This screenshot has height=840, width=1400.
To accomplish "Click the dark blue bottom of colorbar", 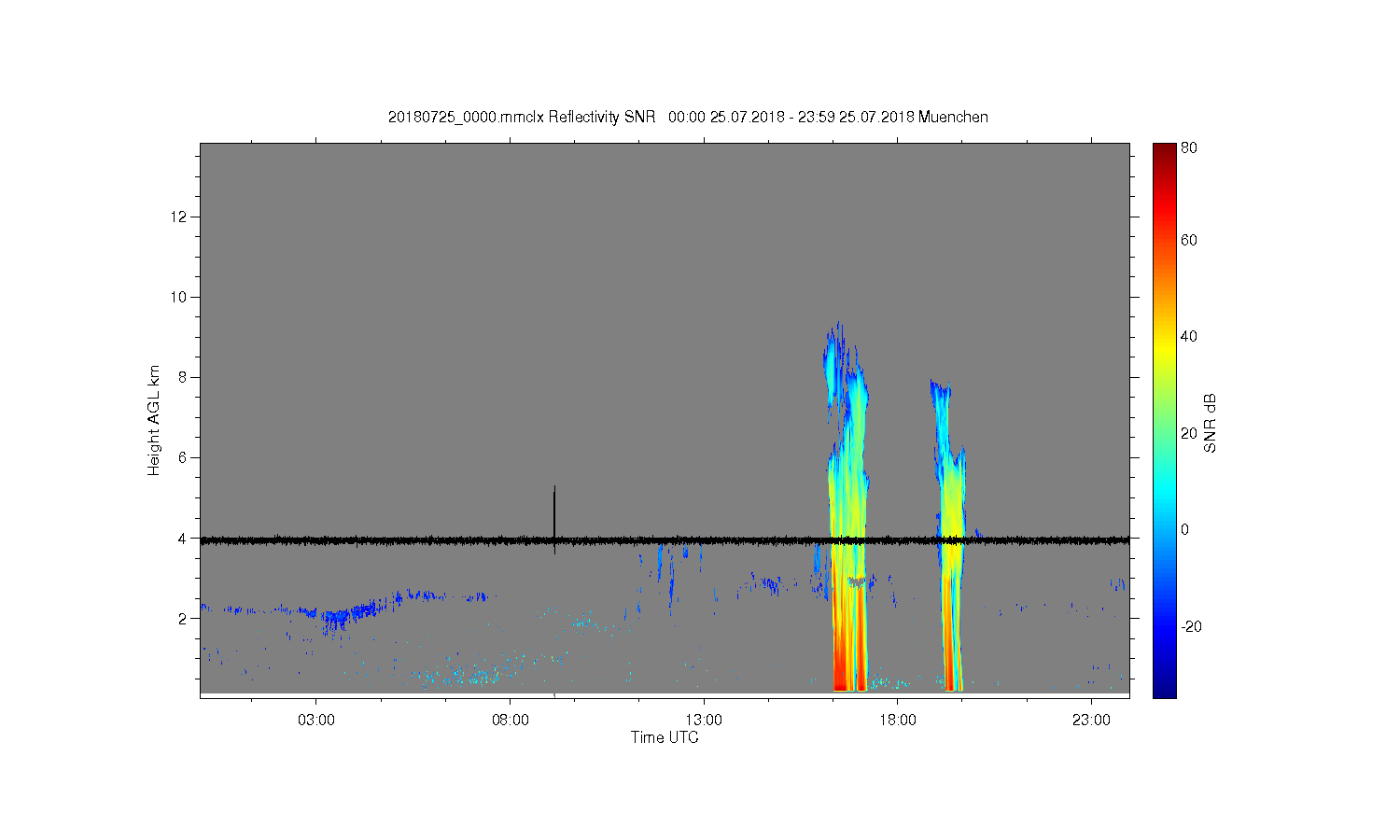I will 1164,689.
